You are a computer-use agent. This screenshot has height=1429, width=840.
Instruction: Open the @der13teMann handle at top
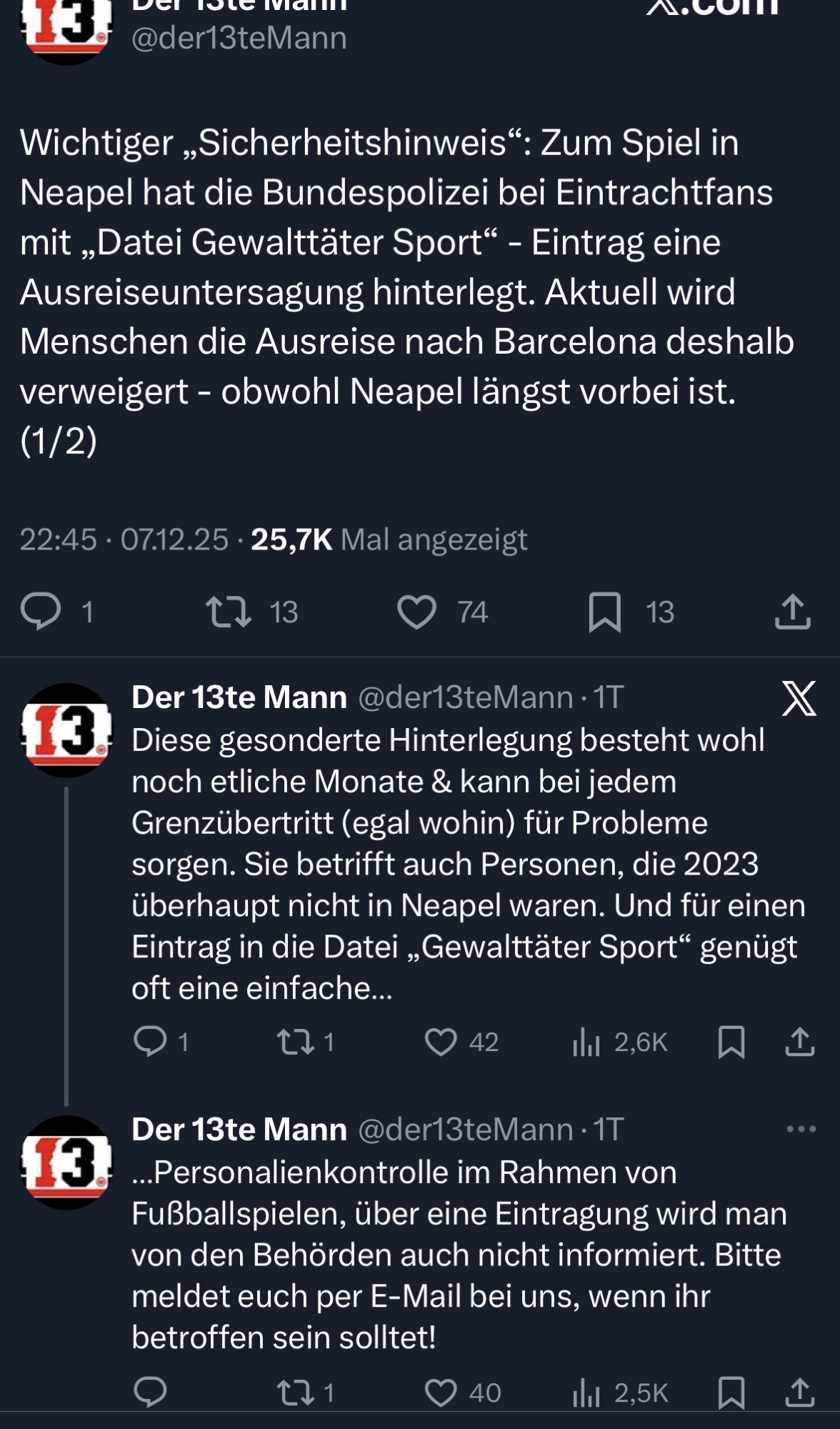coord(239,38)
